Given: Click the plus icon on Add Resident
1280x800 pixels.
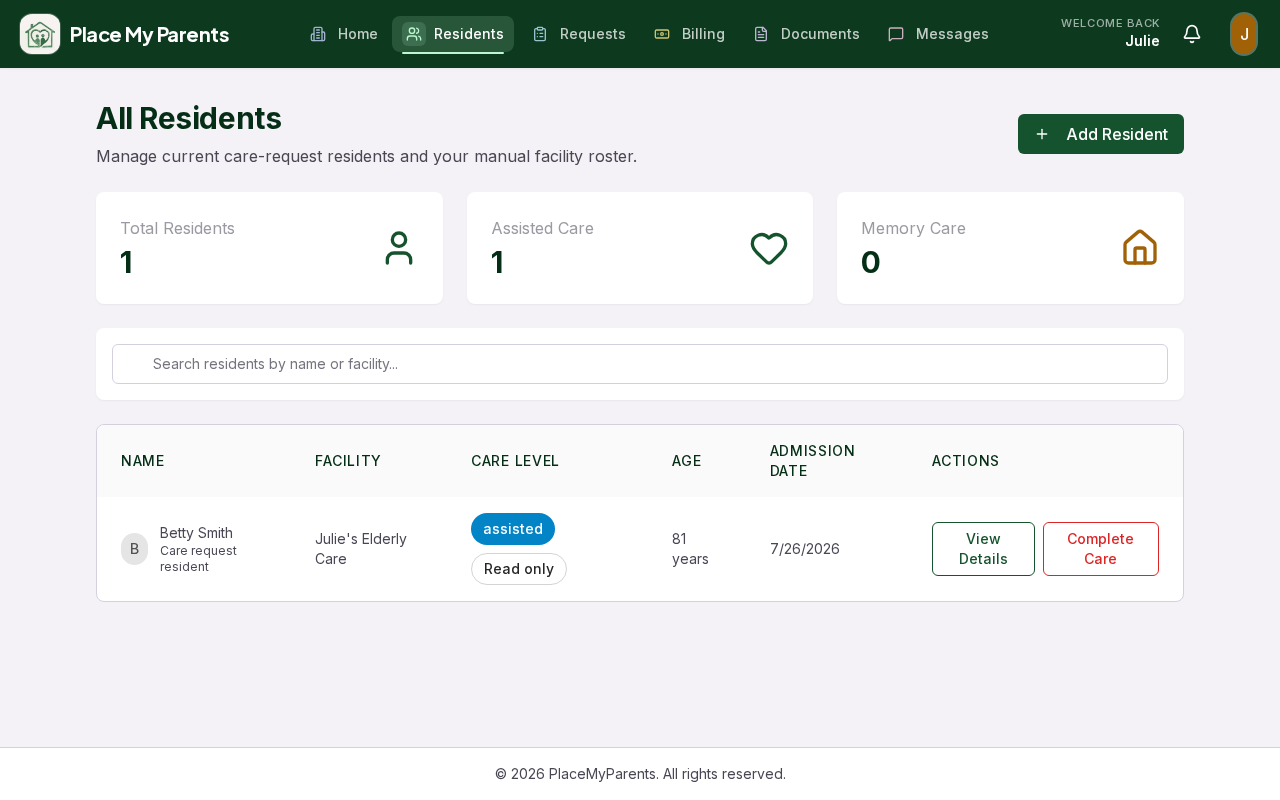Looking at the screenshot, I should click(x=1042, y=134).
